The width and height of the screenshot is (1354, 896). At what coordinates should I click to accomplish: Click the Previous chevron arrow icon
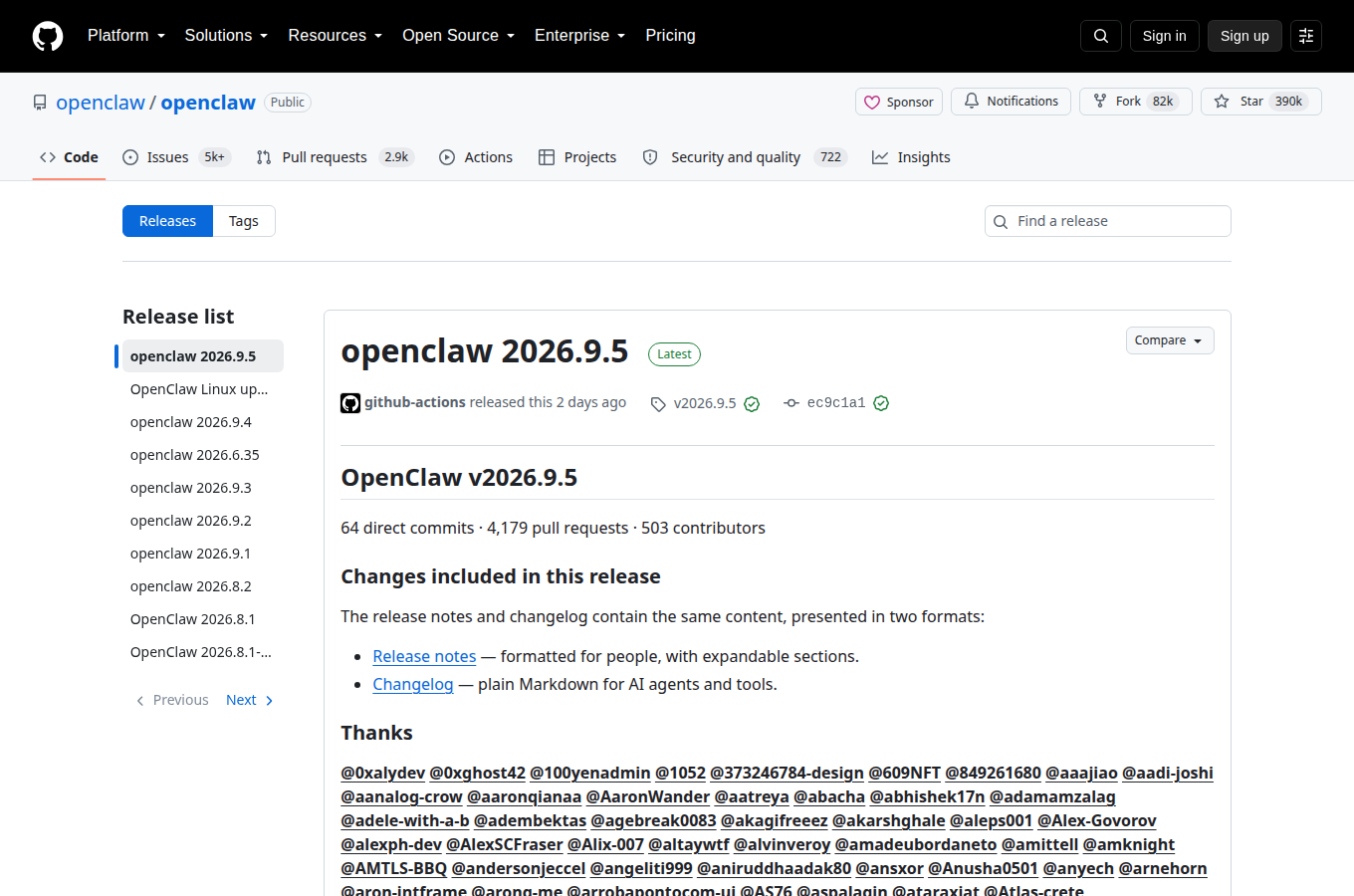click(140, 701)
